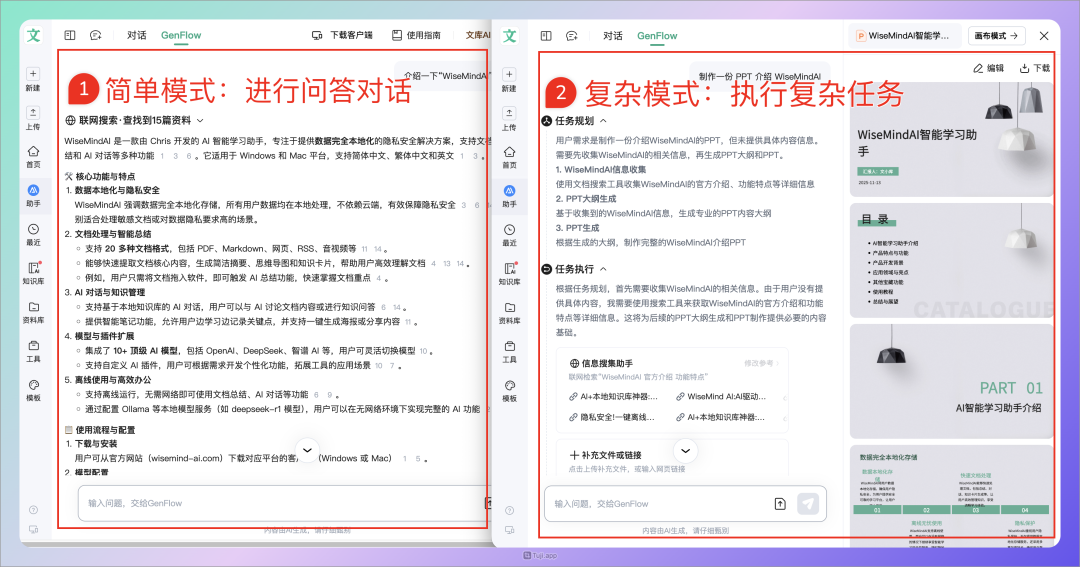This screenshot has height=567, width=1080.
Task: Collapse the 联网搜索 results chevron
Action: pyautogui.click(x=200, y=120)
